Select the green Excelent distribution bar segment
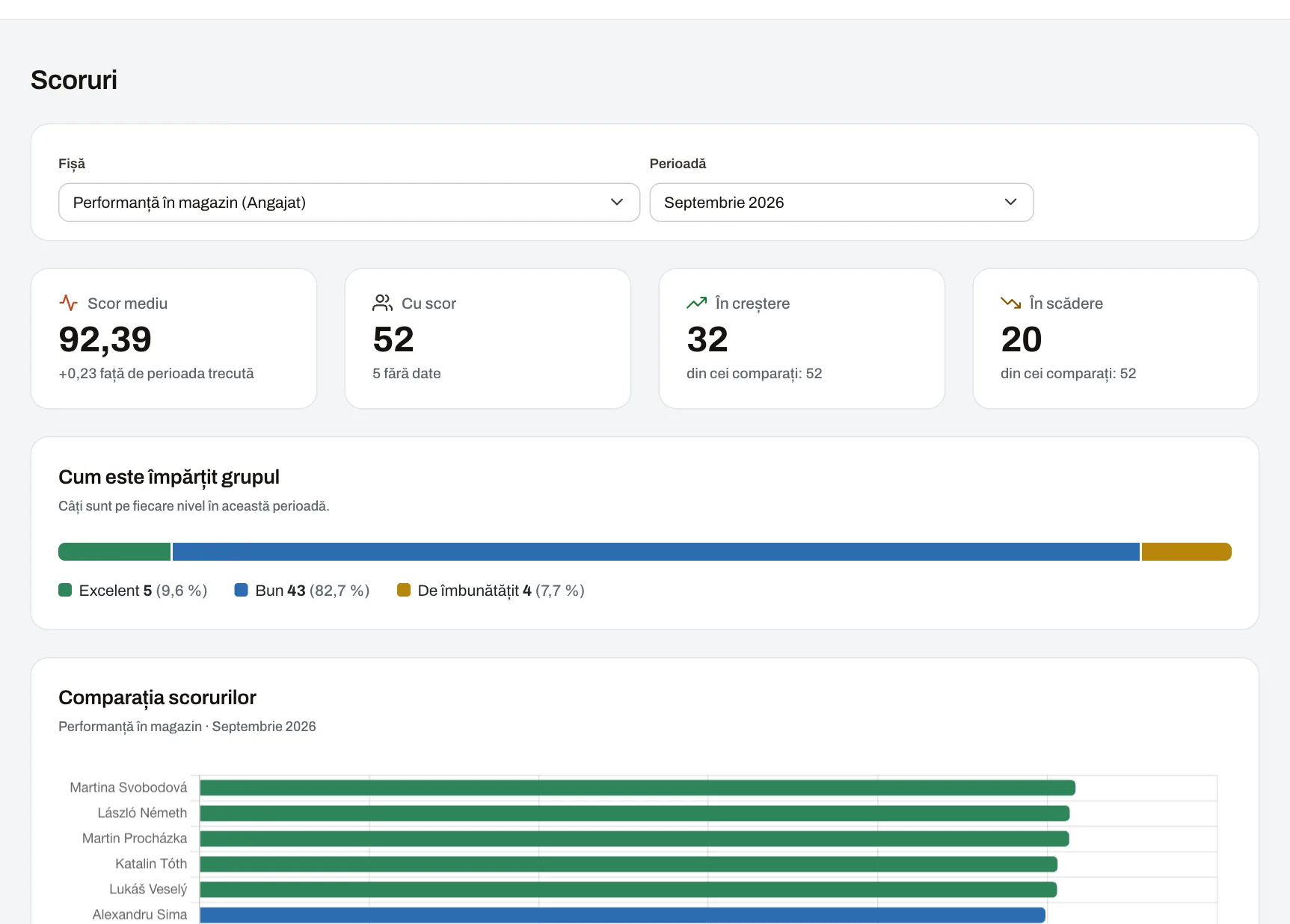Image resolution: width=1290 pixels, height=924 pixels. coord(114,552)
